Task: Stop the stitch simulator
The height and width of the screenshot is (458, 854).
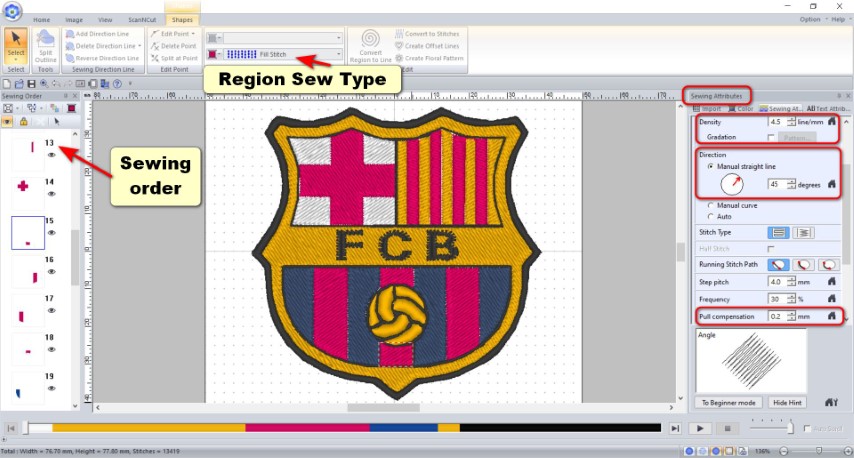Action: [x=727, y=429]
